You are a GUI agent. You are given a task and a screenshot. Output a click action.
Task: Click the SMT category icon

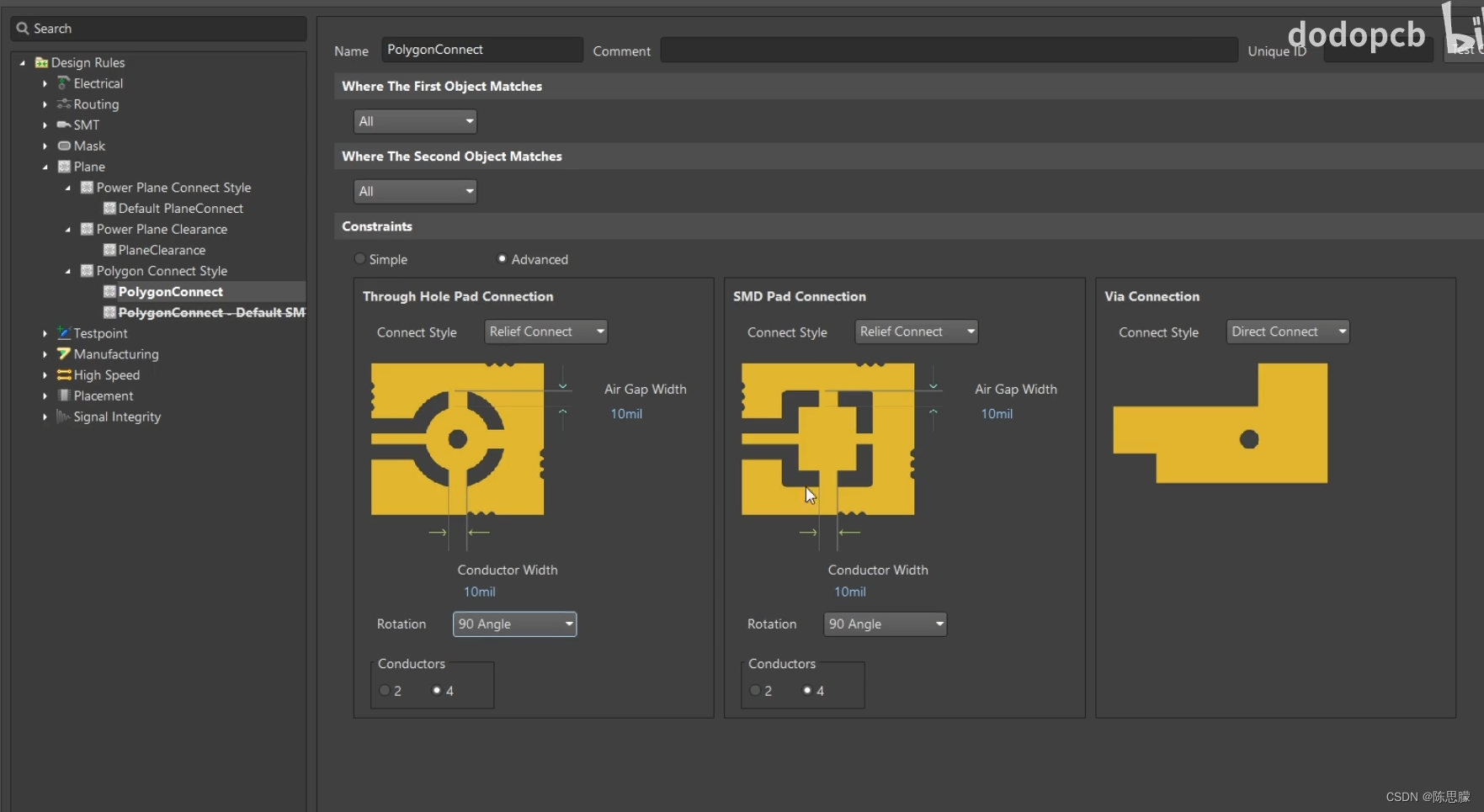[x=63, y=125]
